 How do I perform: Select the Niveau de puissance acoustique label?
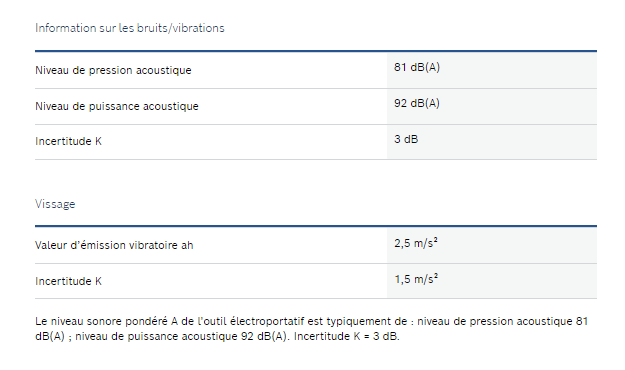tap(117, 106)
